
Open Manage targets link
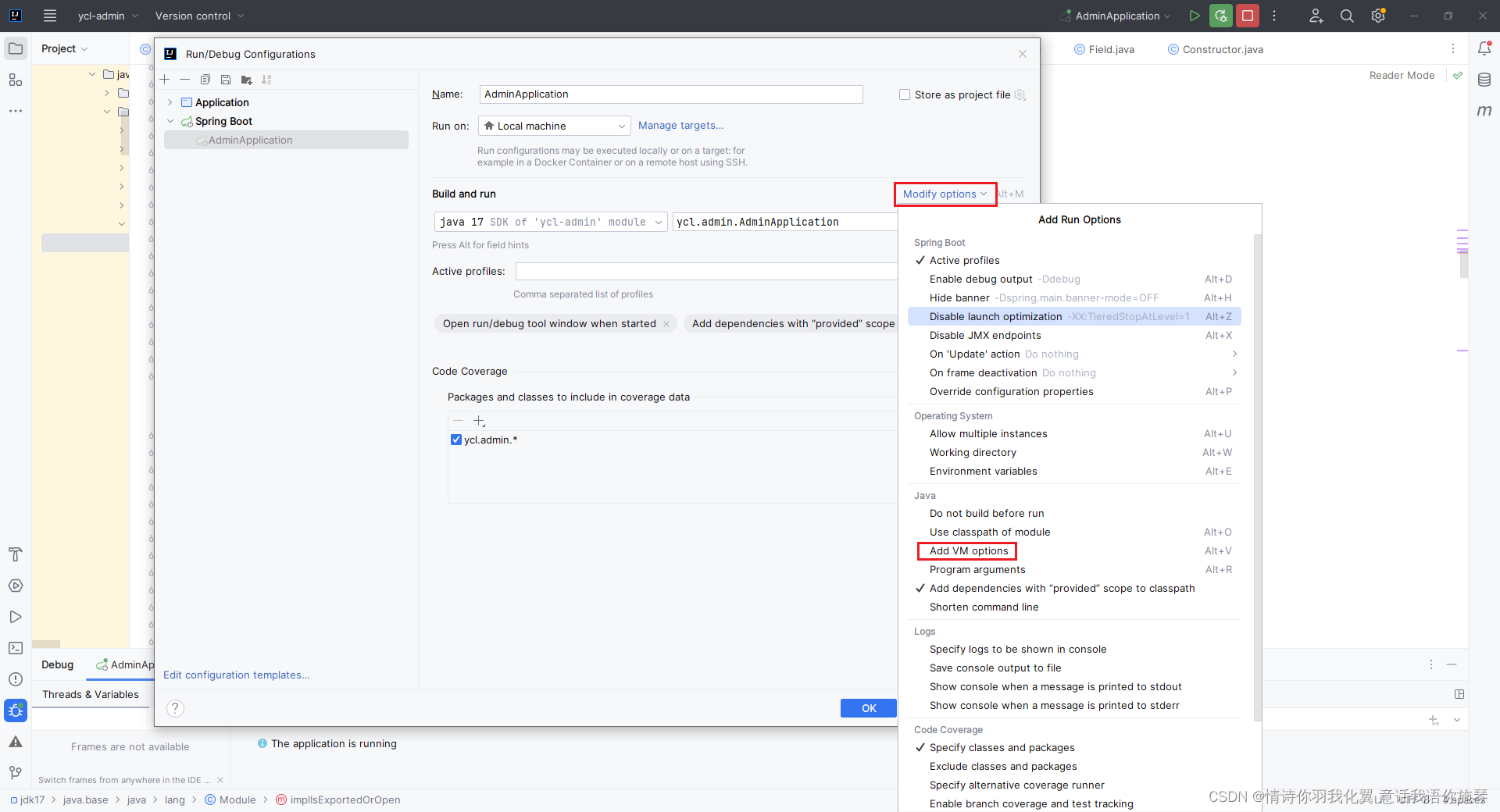(x=680, y=125)
